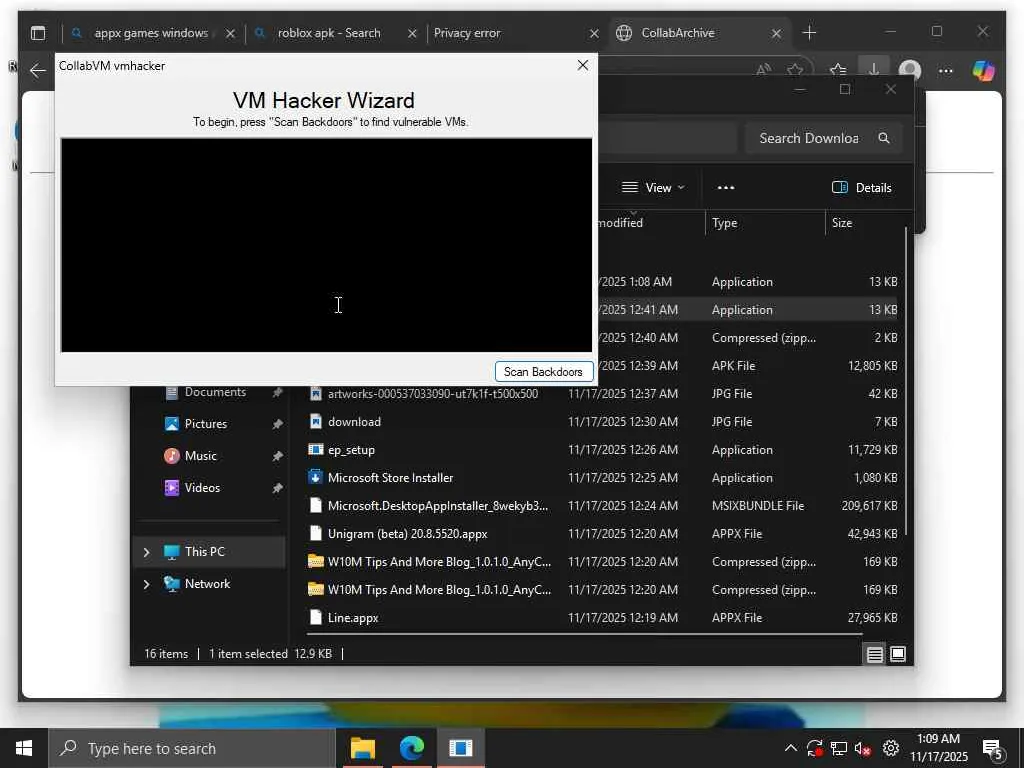Close the appx games windows tab

pyautogui.click(x=230, y=33)
